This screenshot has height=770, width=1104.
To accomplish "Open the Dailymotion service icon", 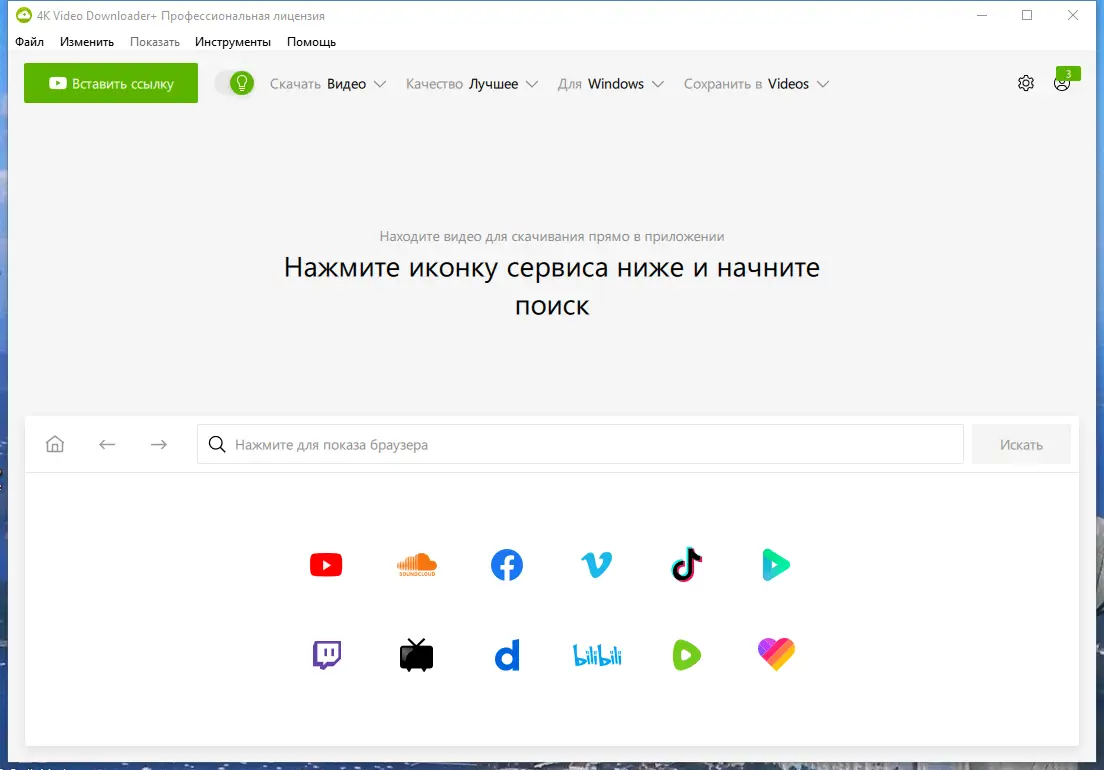I will tap(506, 654).
